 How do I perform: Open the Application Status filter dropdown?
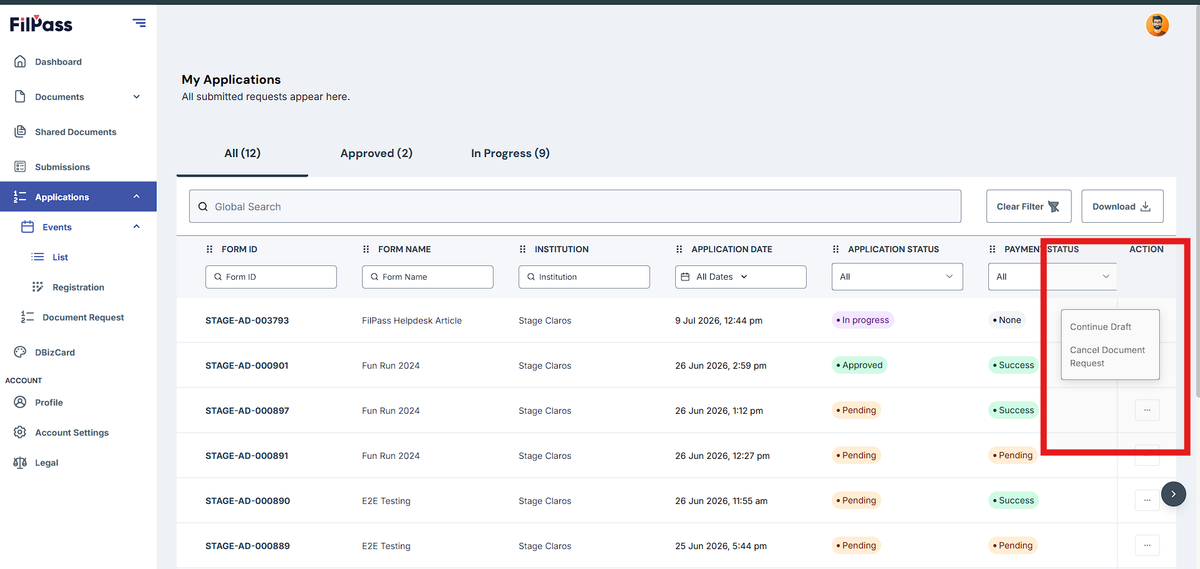897,277
